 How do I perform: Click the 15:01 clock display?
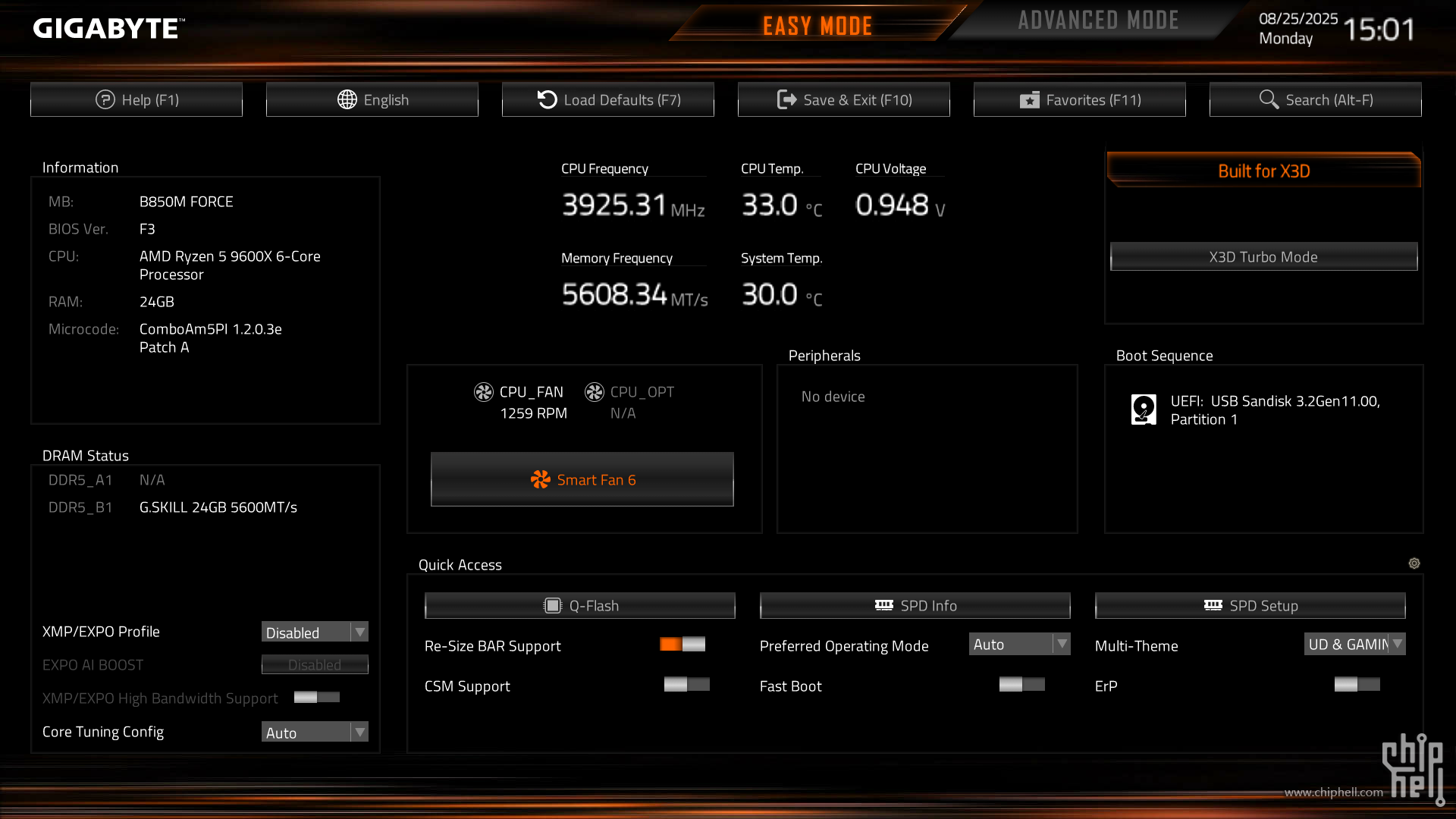tap(1378, 30)
